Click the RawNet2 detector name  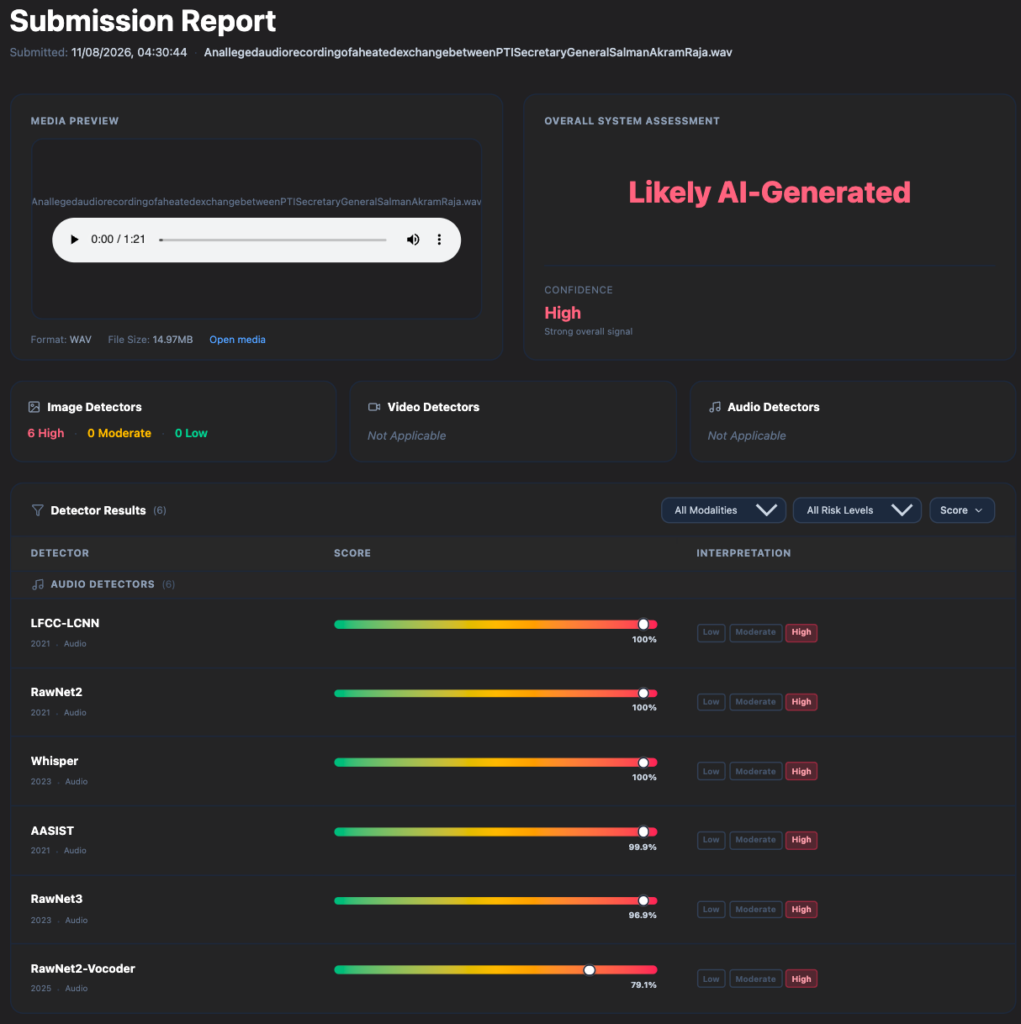(x=56, y=692)
